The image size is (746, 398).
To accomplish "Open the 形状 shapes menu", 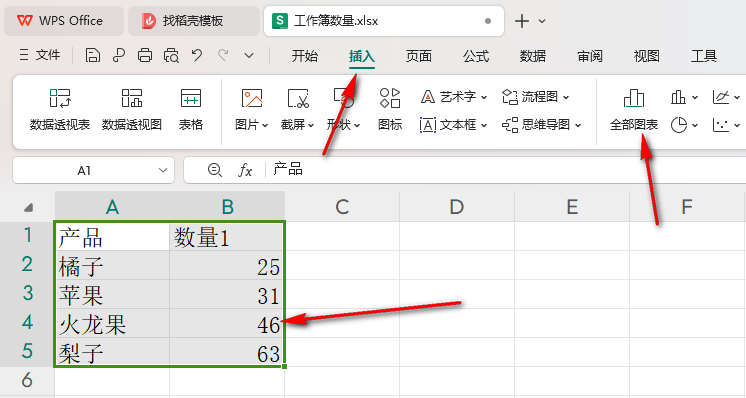I will [344, 109].
